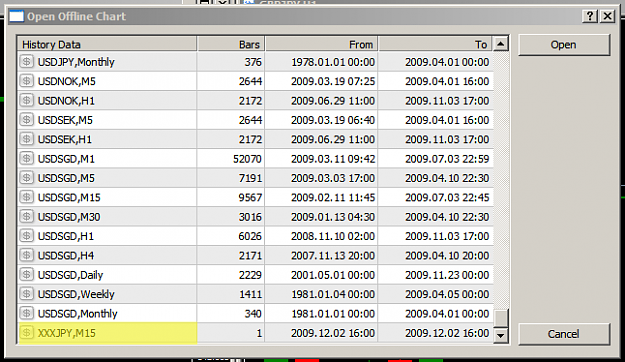Click the bars value 340
This screenshot has height=362, width=625.
[x=253, y=314]
